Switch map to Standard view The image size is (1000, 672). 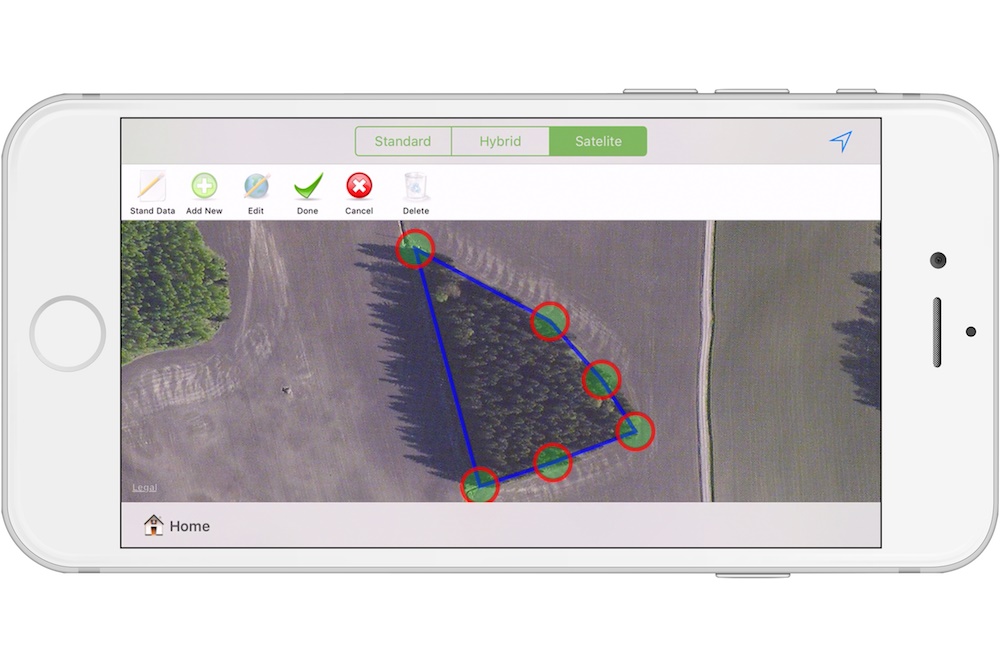403,141
